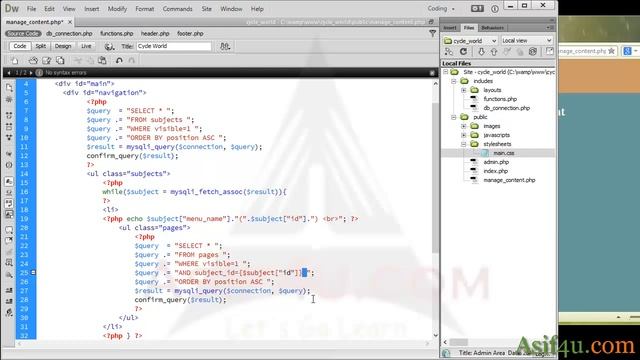Viewport: 640px width, 360px height.
Task: Select Source Code in related files bar
Action: (x=23, y=33)
